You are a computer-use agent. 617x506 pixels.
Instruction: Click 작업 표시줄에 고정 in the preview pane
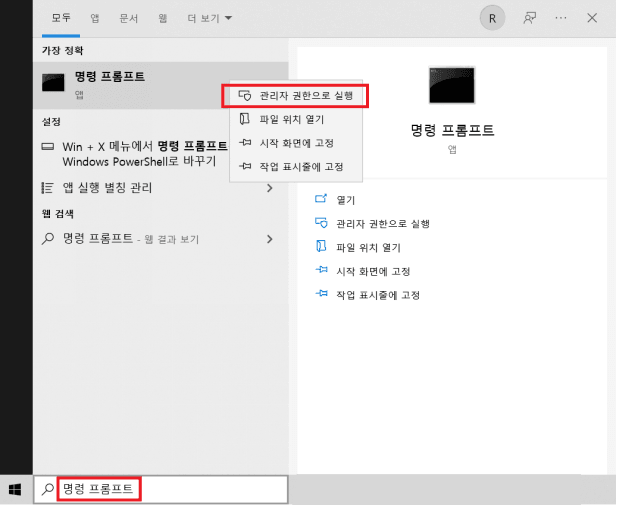coord(378,295)
